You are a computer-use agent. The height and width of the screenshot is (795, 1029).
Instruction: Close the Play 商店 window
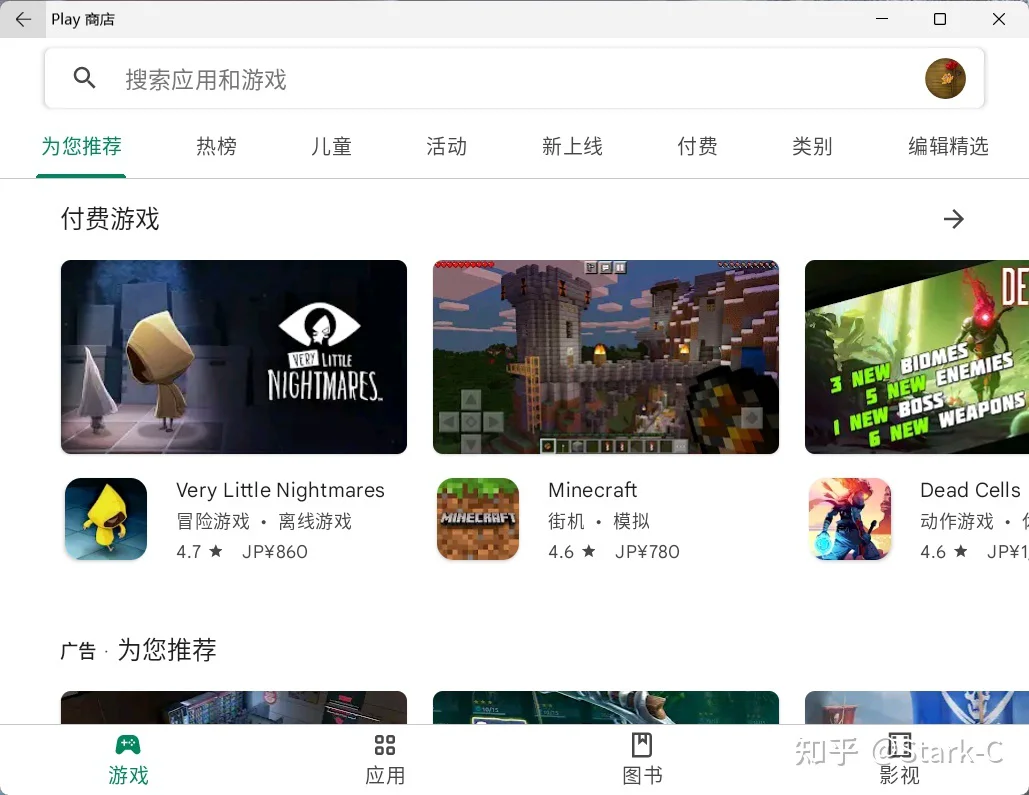pyautogui.click(x=999, y=19)
